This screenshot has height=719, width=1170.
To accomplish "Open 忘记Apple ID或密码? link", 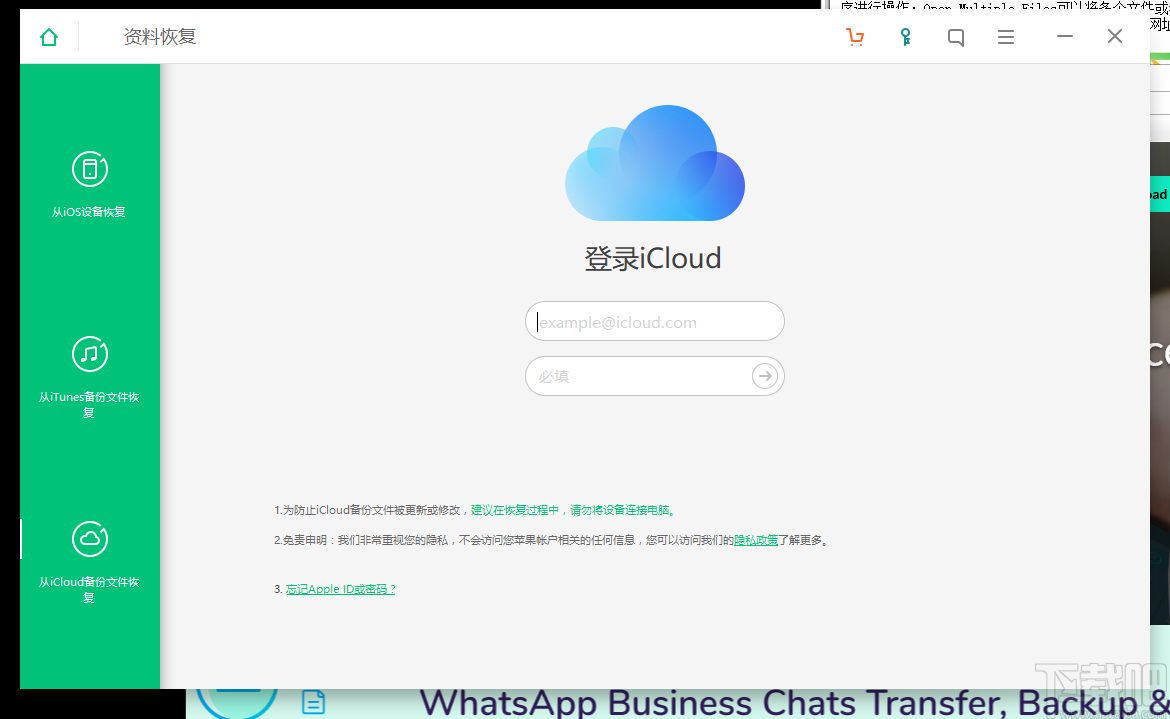I will 340,589.
